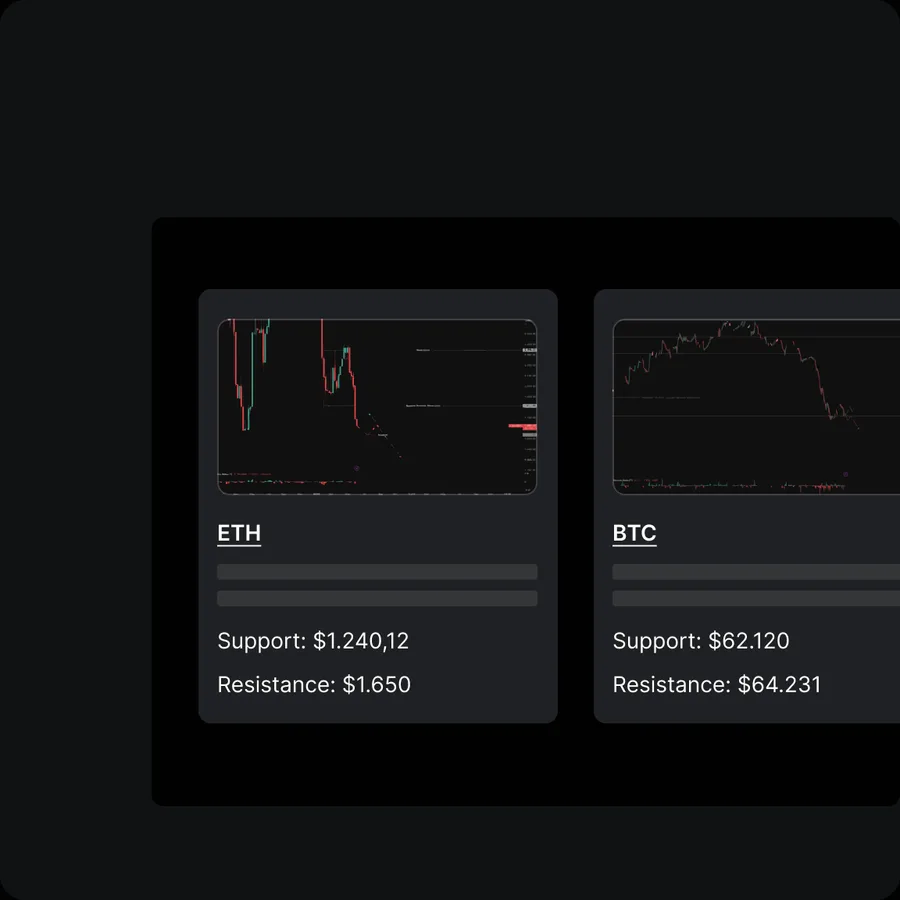Select BTC Support value $62.120

748,641
